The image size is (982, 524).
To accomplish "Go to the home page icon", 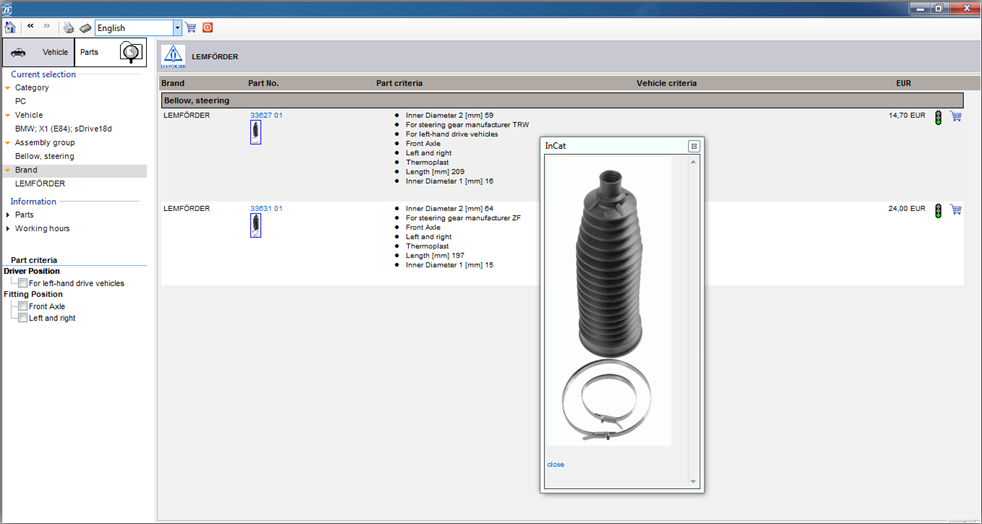I will (10, 28).
